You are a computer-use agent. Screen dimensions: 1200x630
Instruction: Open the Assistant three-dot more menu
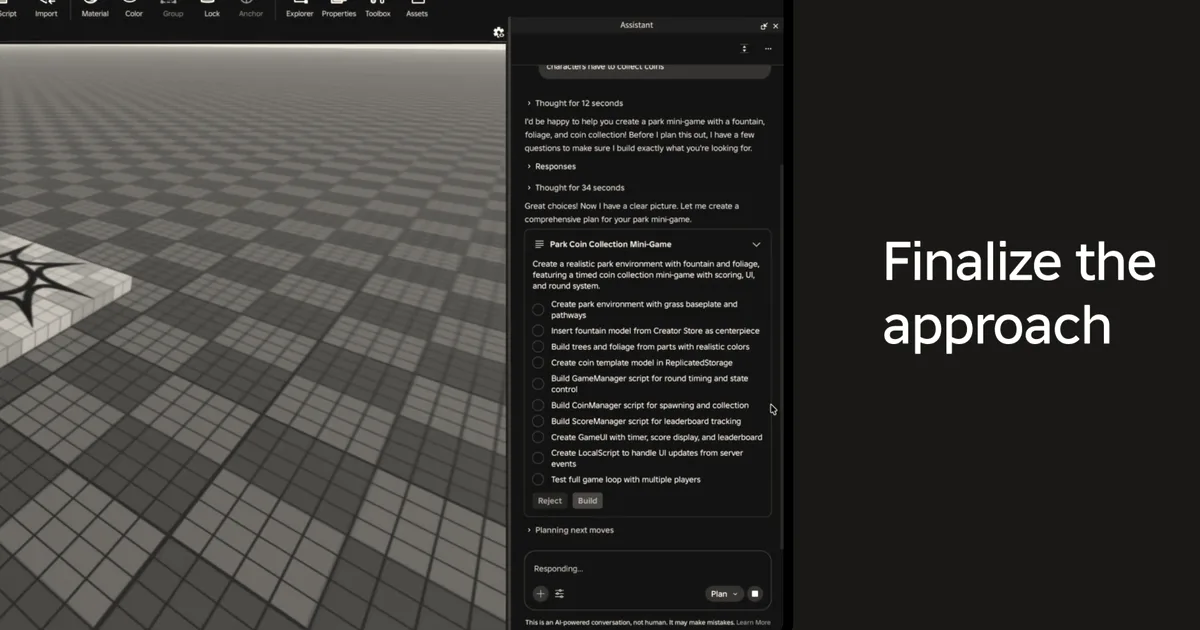click(x=768, y=48)
